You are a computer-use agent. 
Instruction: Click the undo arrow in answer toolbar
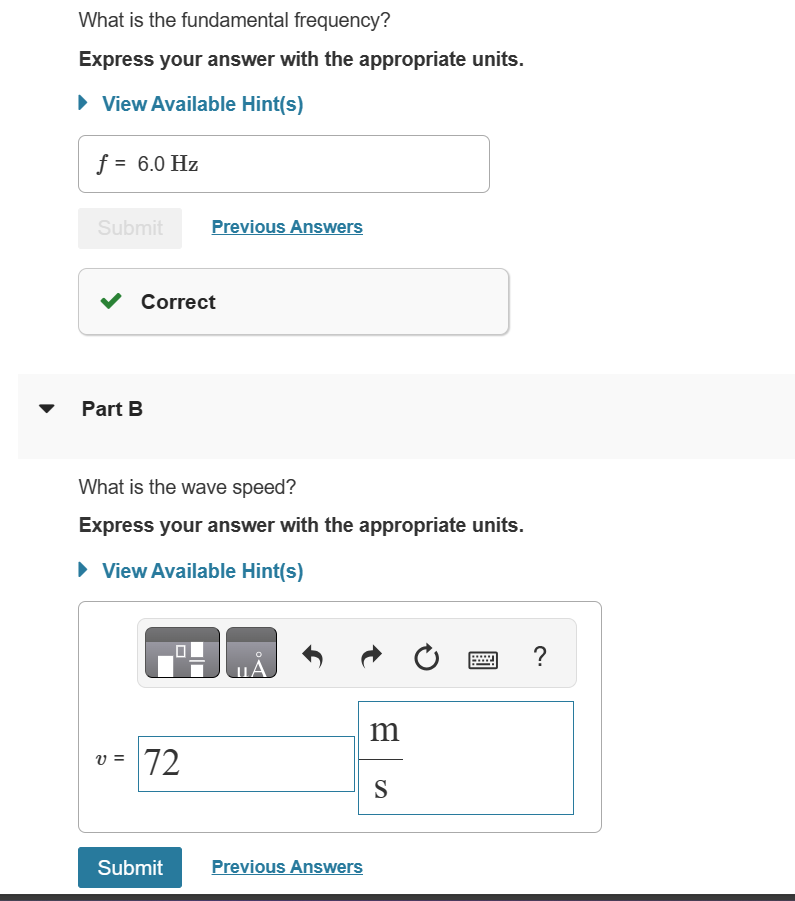coord(313,657)
